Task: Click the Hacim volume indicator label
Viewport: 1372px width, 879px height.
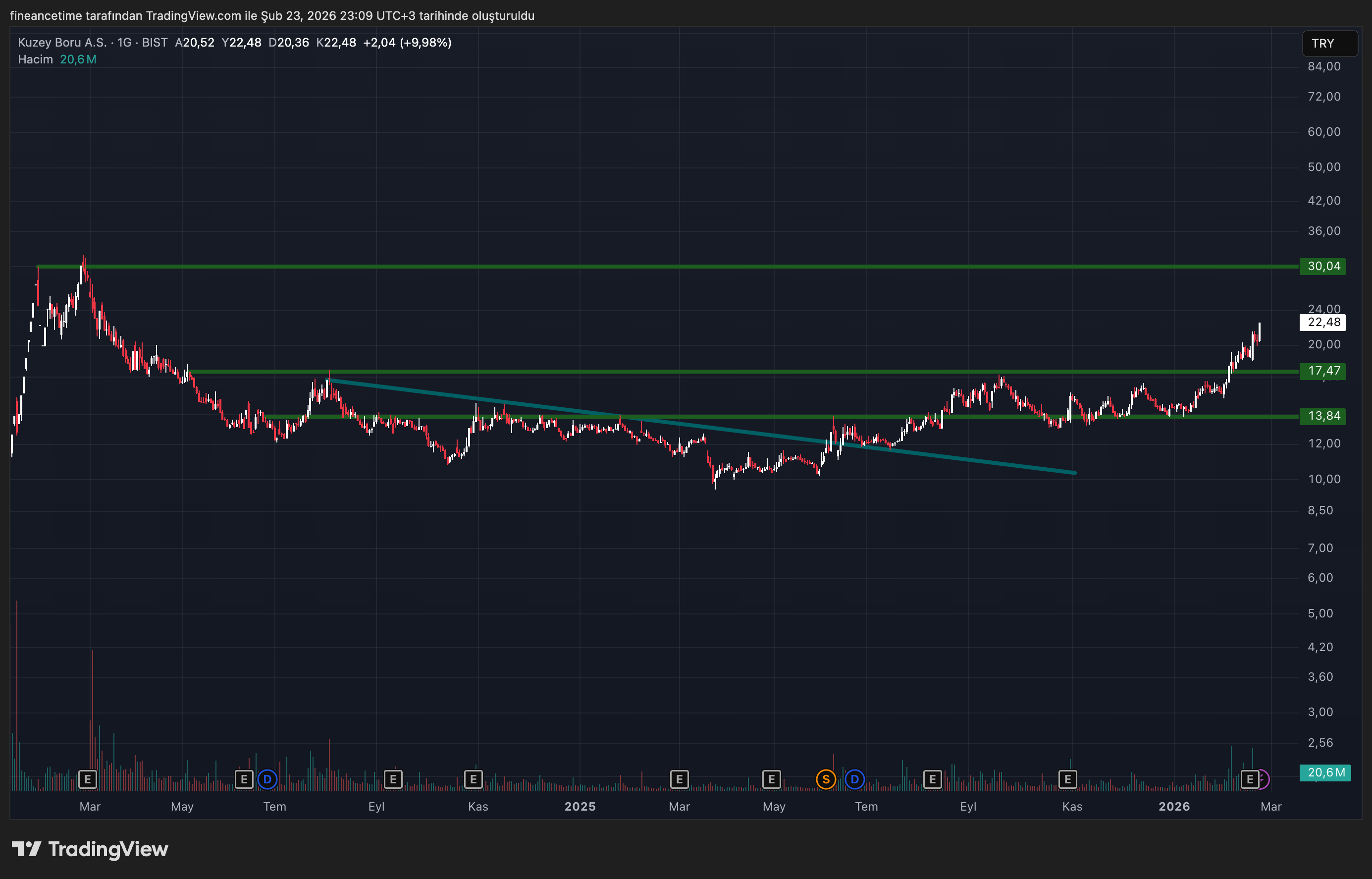Action: tap(35, 59)
